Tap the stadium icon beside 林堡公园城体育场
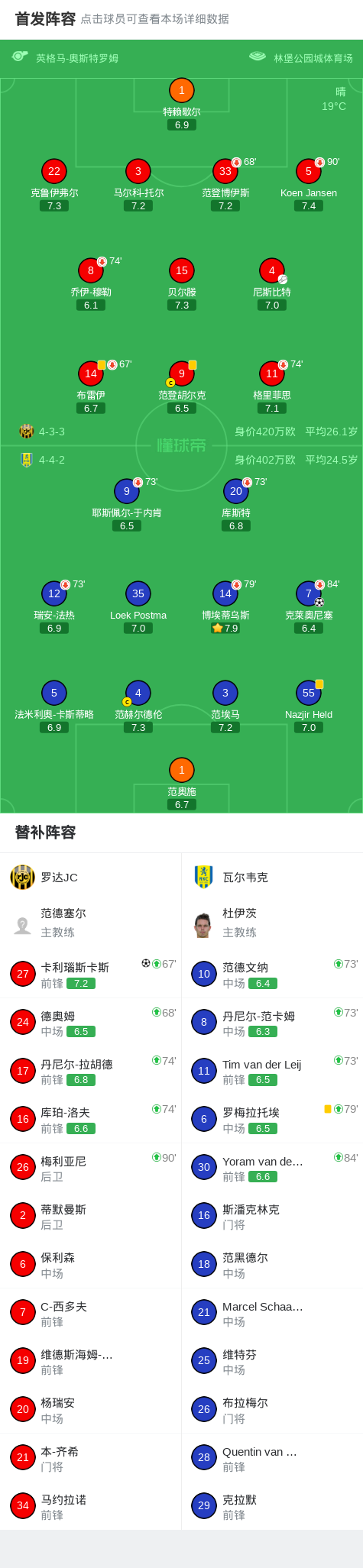Screen dimensions: 363x1568 [258, 56]
